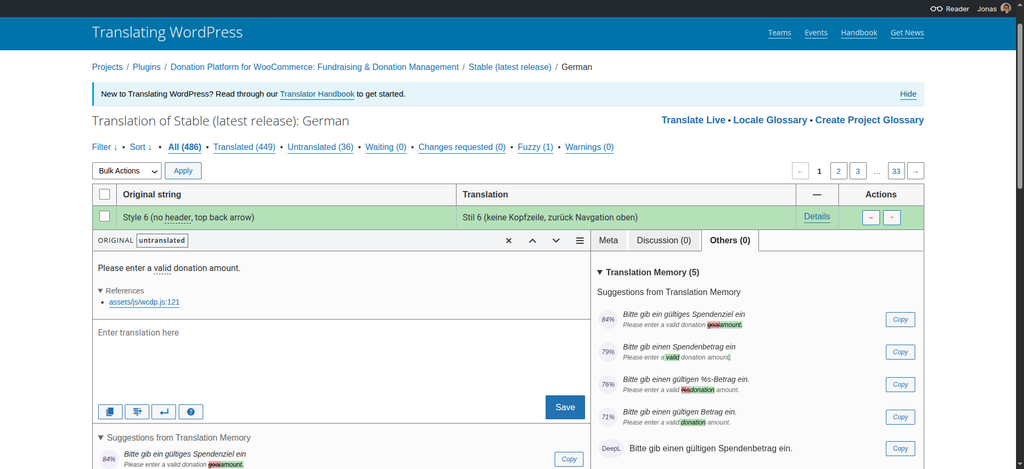Select the Others (0) tab
Image resolution: width=1024 pixels, height=469 pixels.
[729, 240]
